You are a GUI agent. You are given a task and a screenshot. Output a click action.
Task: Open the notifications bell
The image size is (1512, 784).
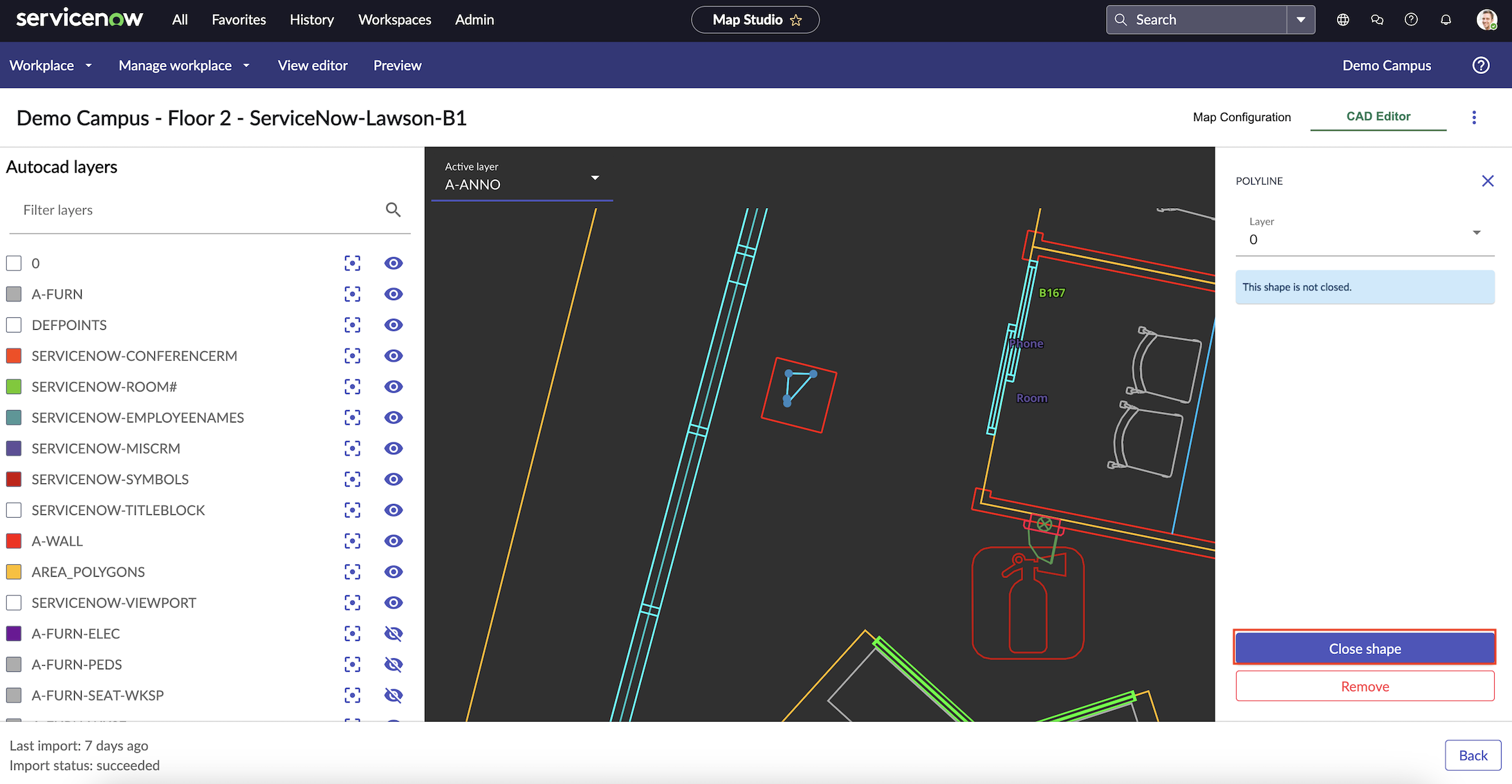pyautogui.click(x=1446, y=20)
